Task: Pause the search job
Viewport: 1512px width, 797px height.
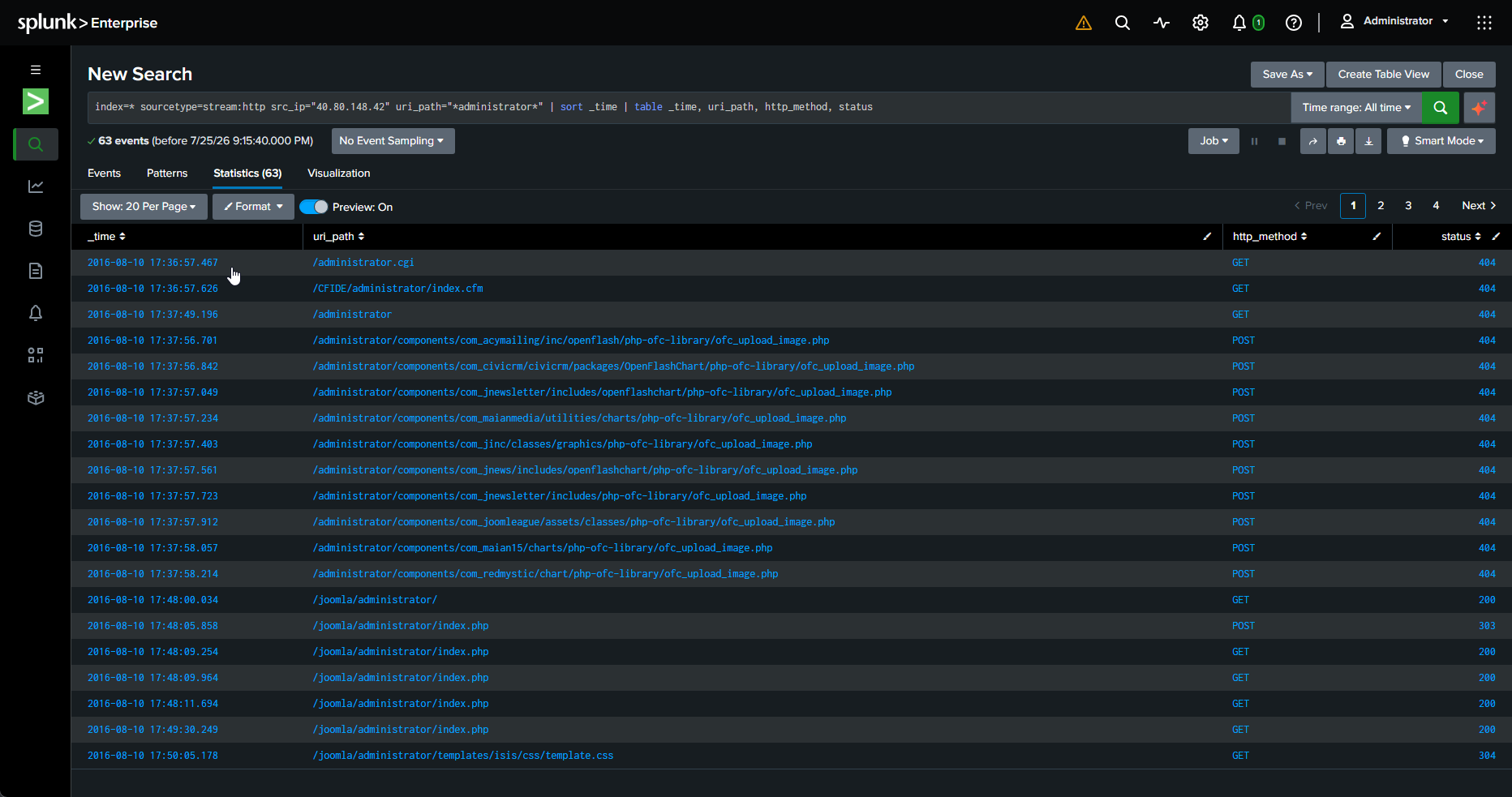Action: pos(1254,141)
